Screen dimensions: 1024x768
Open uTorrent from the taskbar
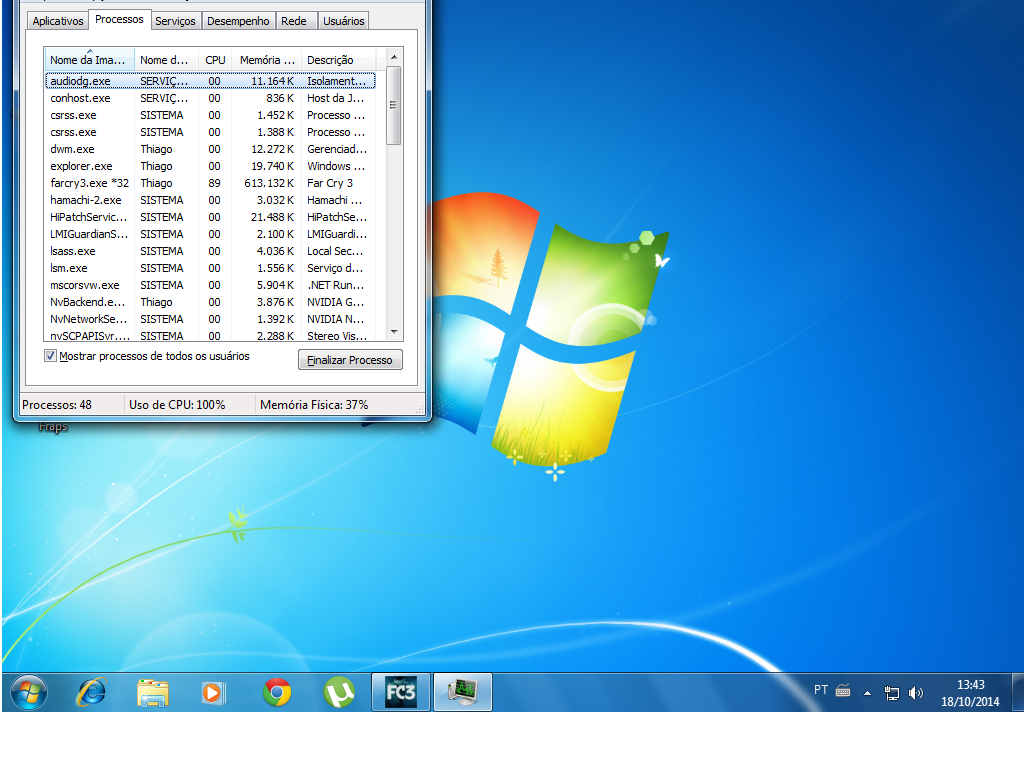[339, 692]
